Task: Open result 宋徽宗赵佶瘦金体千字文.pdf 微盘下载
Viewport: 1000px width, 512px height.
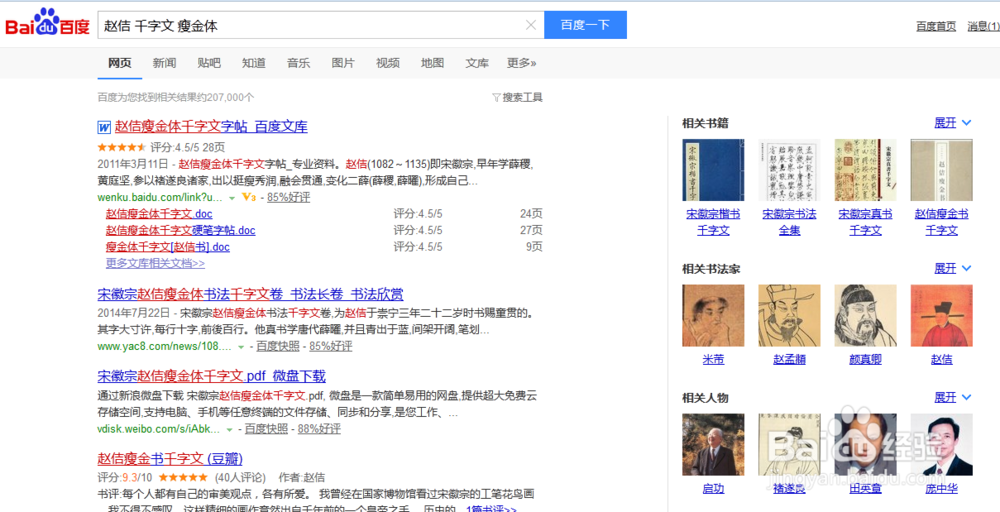Action: 212,376
